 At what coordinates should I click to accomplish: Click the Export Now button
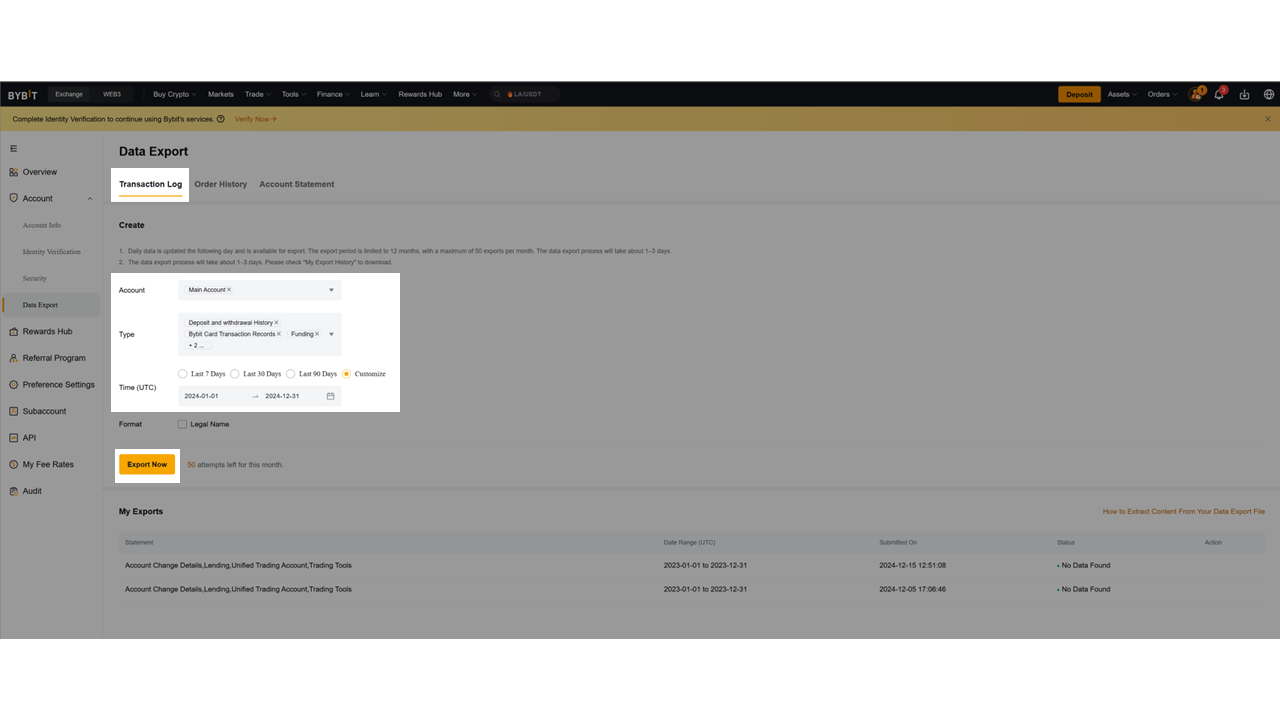pyautogui.click(x=147, y=464)
